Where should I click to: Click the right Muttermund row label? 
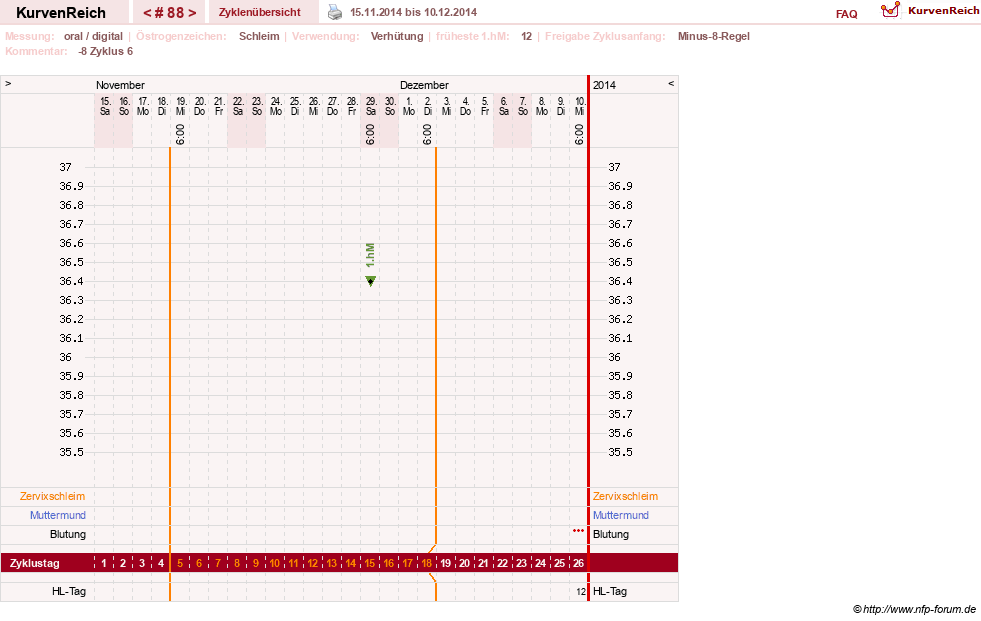point(621,515)
